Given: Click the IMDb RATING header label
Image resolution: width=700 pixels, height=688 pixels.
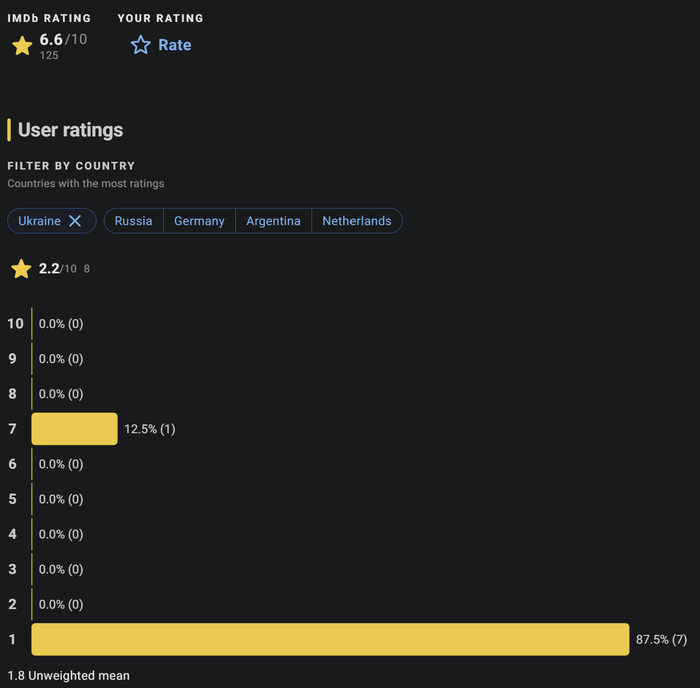Looking at the screenshot, I should click(x=49, y=18).
